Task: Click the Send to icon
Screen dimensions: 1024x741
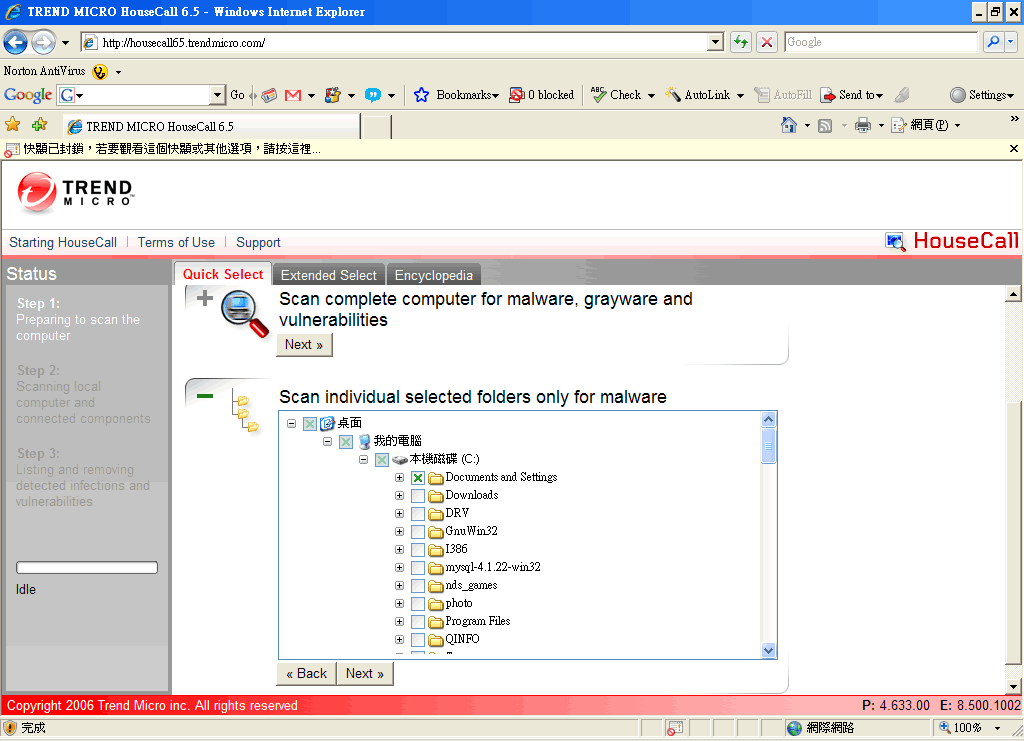Action: [x=828, y=95]
